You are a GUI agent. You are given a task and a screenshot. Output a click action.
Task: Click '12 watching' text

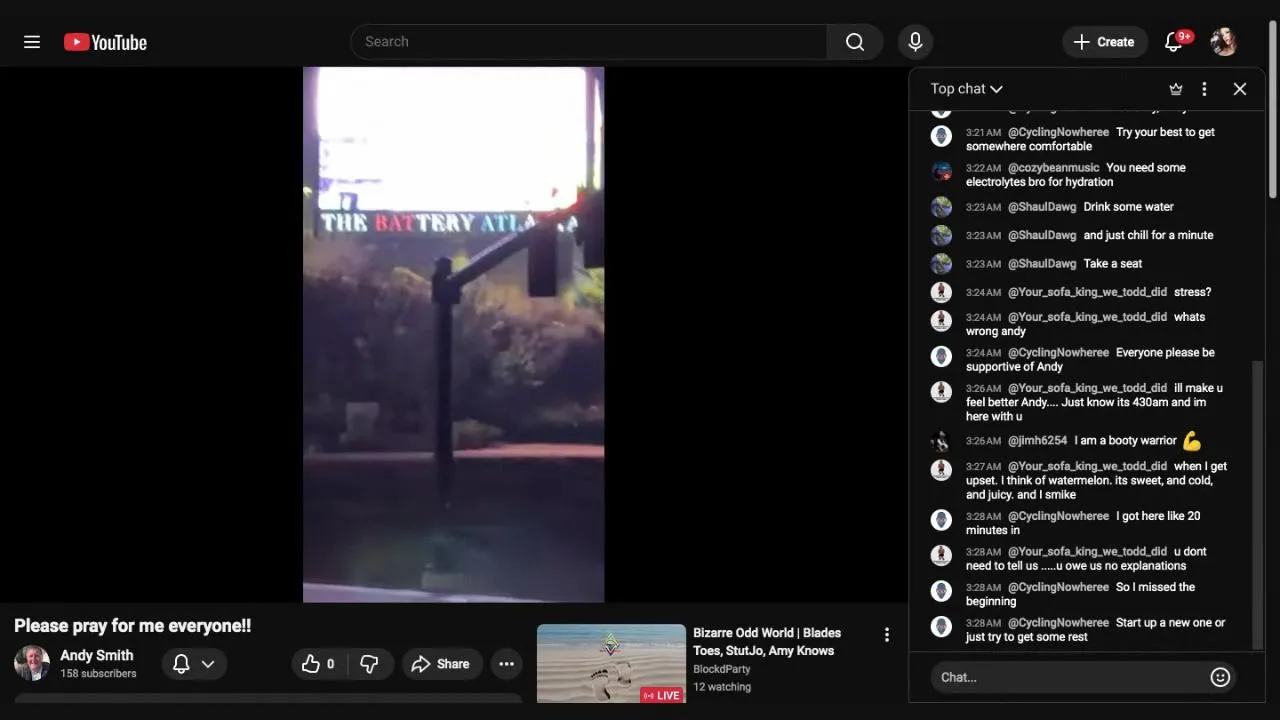722,687
